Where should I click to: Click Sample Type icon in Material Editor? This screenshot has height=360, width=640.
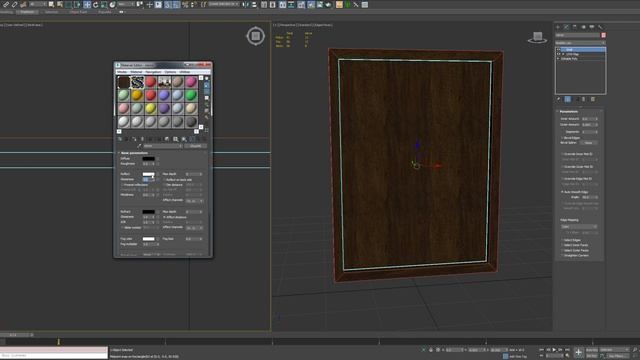pyautogui.click(x=207, y=79)
